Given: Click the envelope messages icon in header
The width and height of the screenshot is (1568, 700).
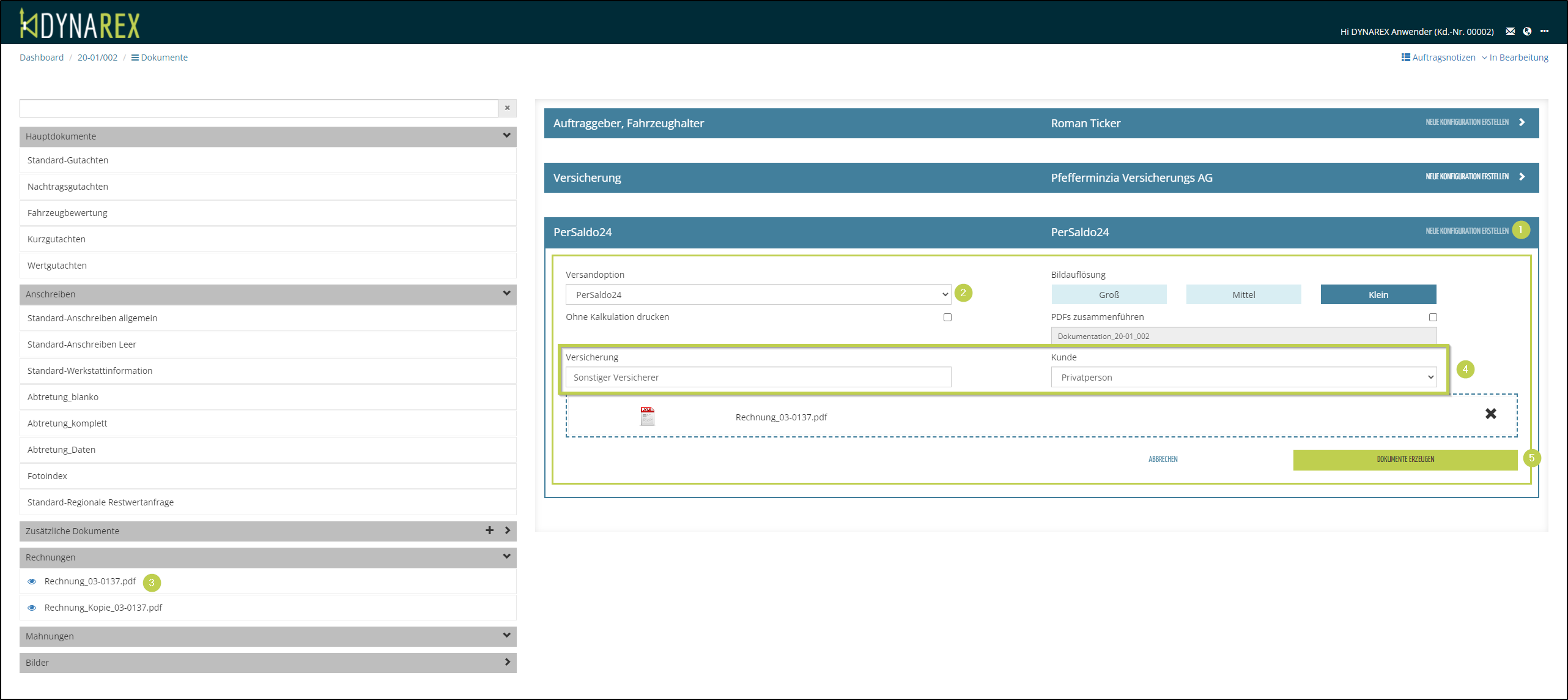Looking at the screenshot, I should pos(1510,31).
